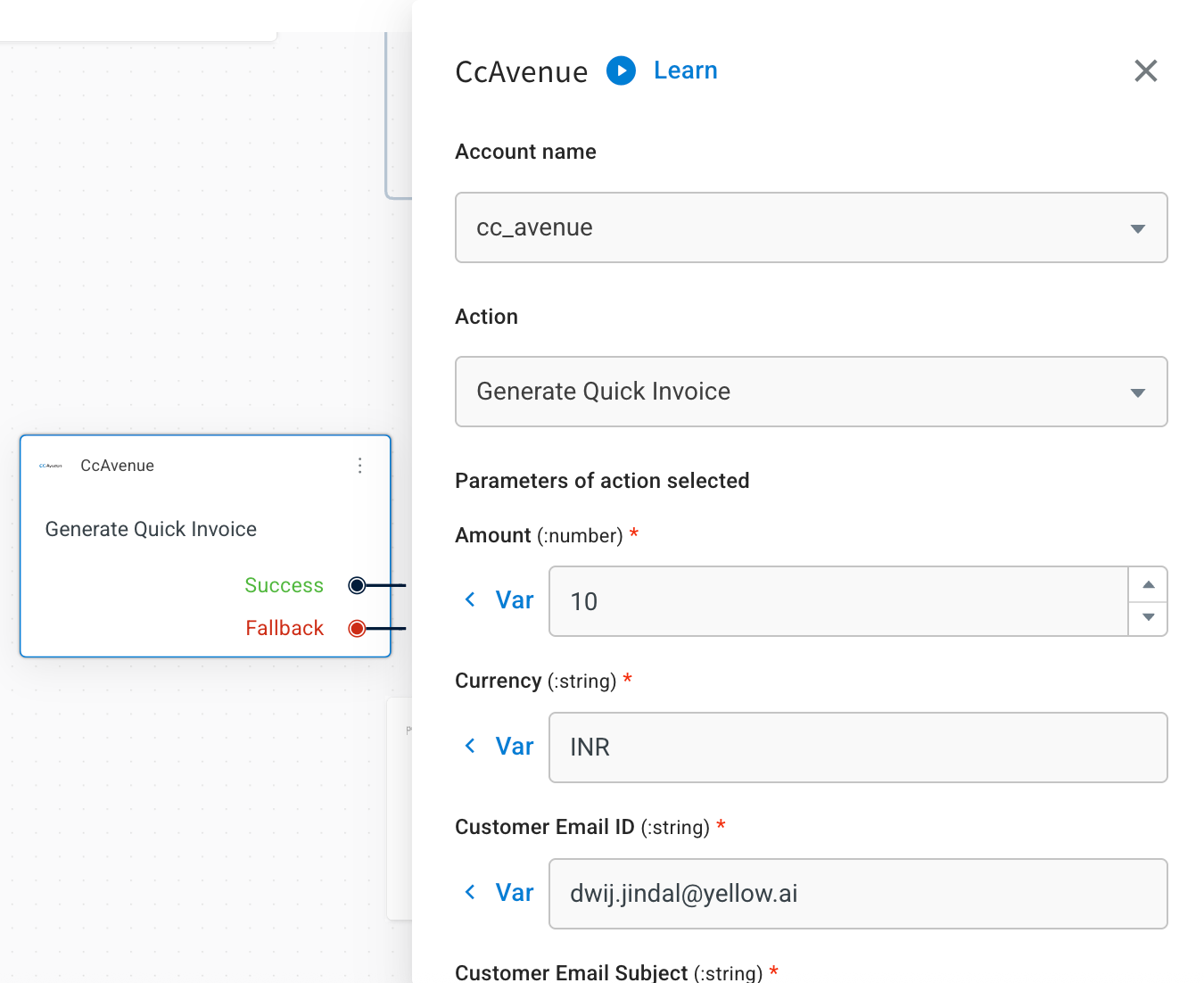Close the CcAvenue settings panel
Image resolution: width=1204 pixels, height=983 pixels.
[1146, 70]
